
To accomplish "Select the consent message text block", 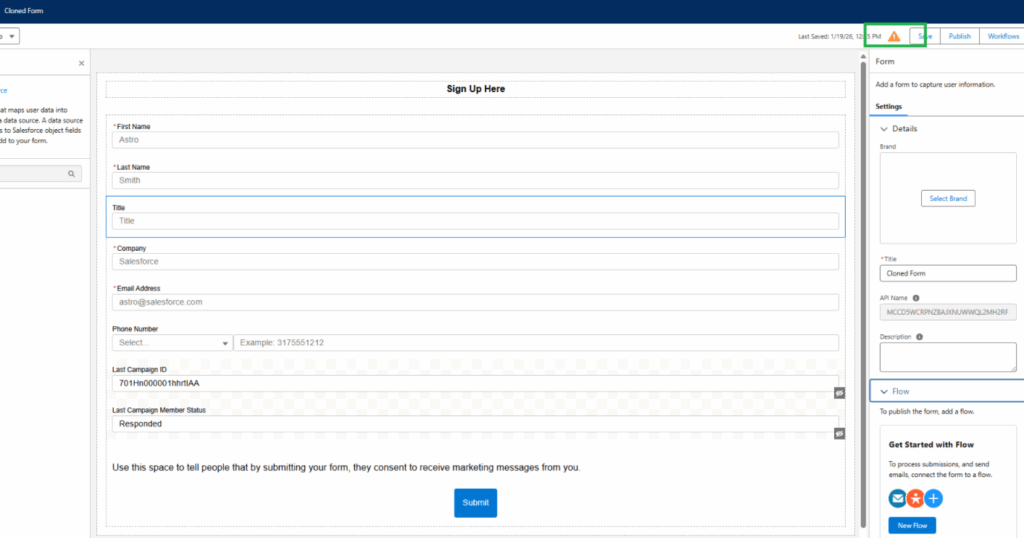I will tap(346, 467).
